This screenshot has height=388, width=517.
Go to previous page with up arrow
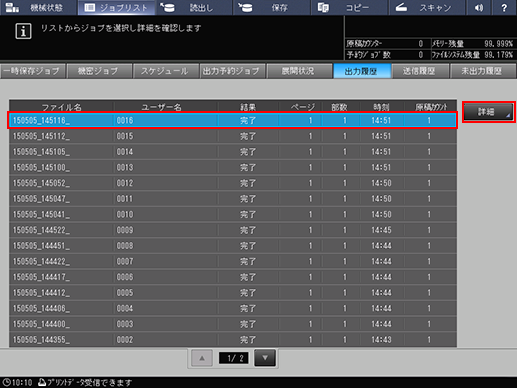pyautogui.click(x=202, y=358)
